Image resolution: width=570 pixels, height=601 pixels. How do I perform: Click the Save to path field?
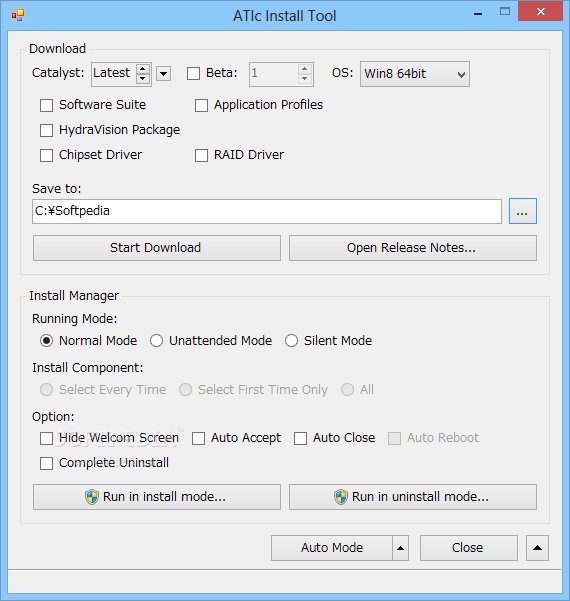(267, 211)
